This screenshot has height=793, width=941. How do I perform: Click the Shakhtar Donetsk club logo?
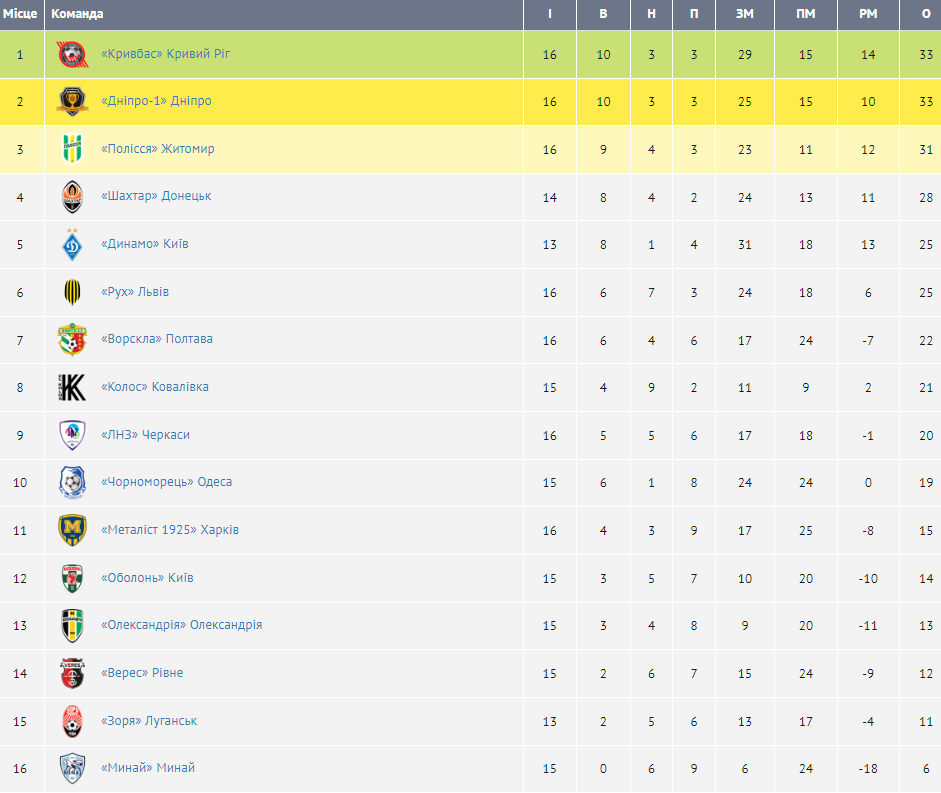72,197
